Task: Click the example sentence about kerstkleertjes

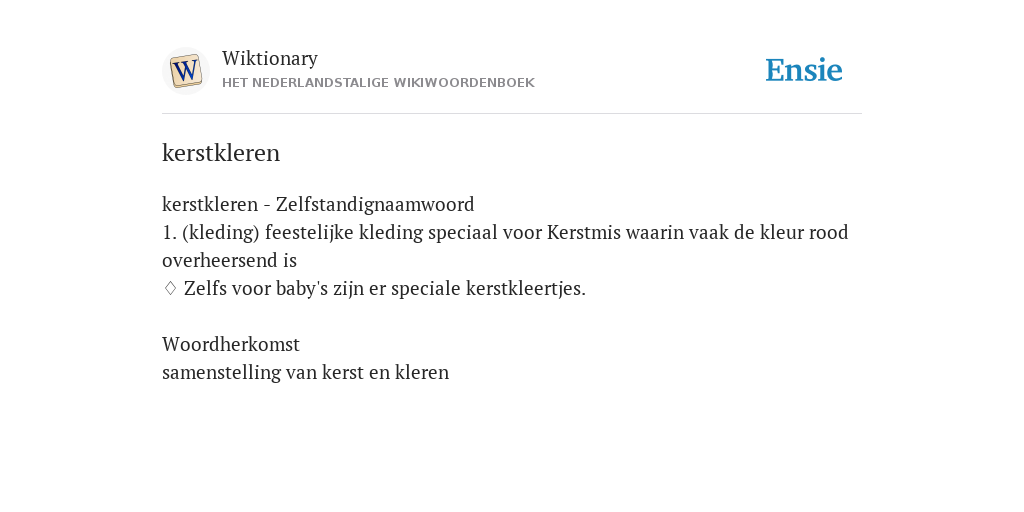Action: click(x=385, y=288)
